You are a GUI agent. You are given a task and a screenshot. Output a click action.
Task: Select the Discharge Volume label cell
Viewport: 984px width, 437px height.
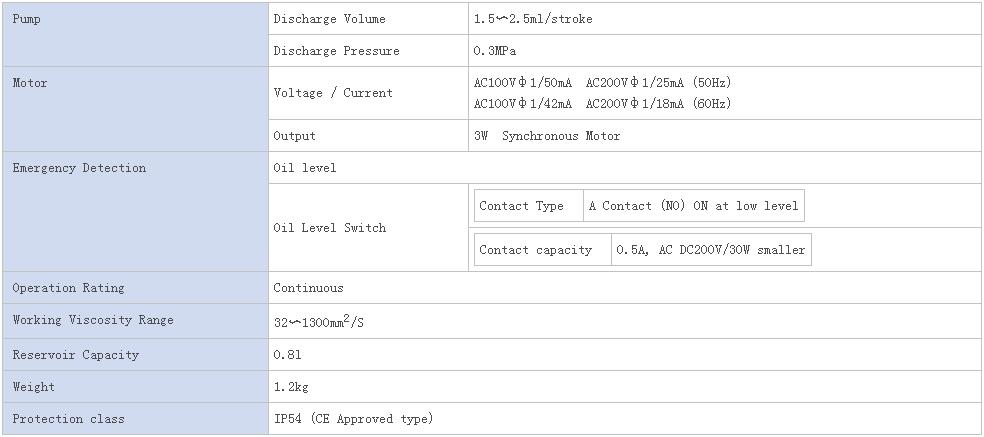click(368, 19)
